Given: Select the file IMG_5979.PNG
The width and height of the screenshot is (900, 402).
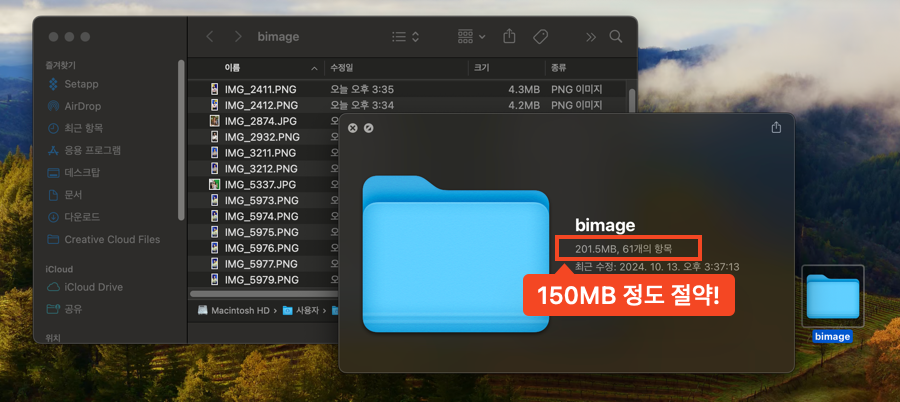Looking at the screenshot, I should 262,280.
